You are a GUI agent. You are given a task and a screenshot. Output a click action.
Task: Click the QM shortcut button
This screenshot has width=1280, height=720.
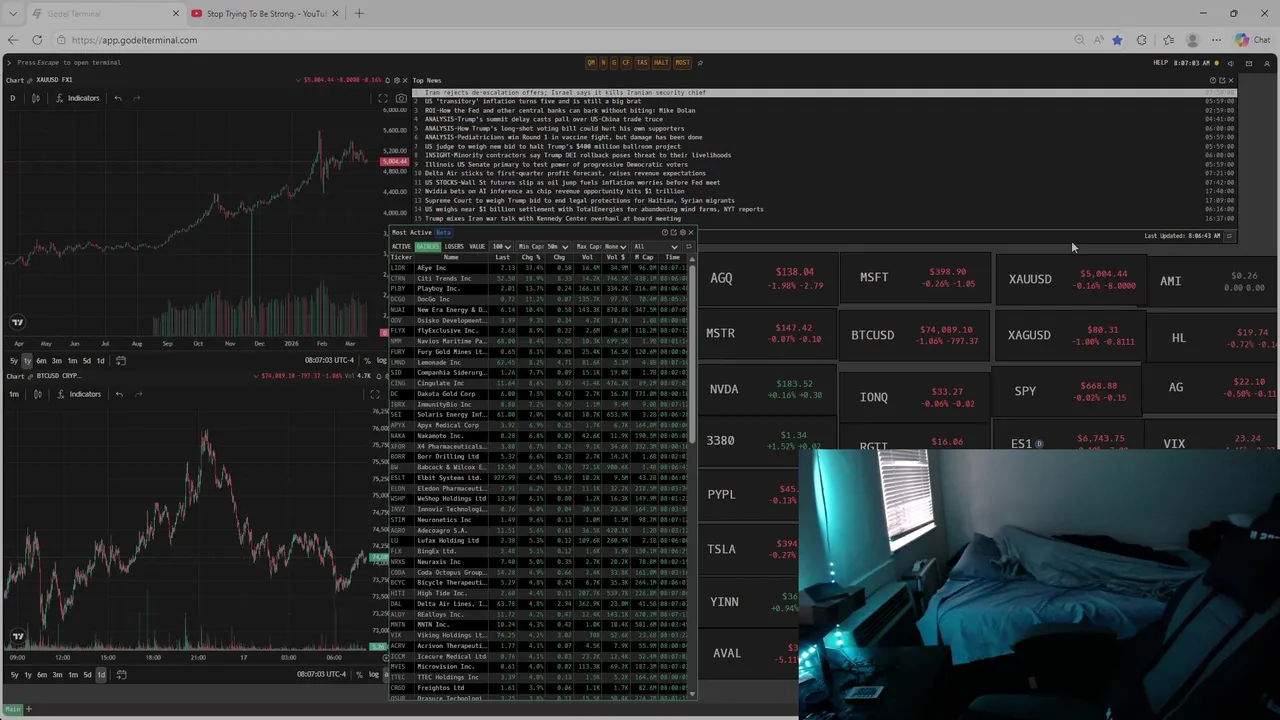[591, 63]
